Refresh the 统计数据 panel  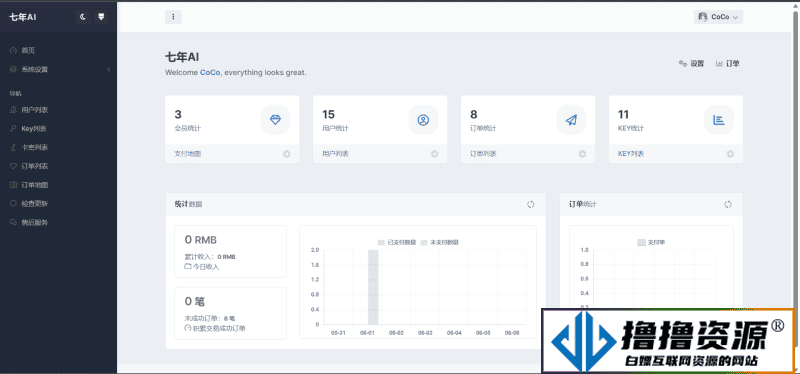[531, 204]
